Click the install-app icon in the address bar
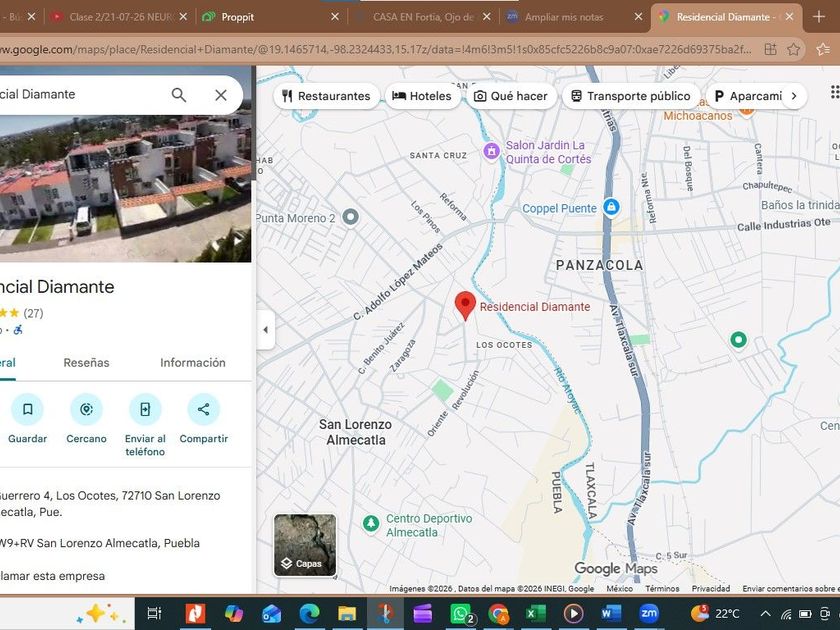 coord(770,49)
